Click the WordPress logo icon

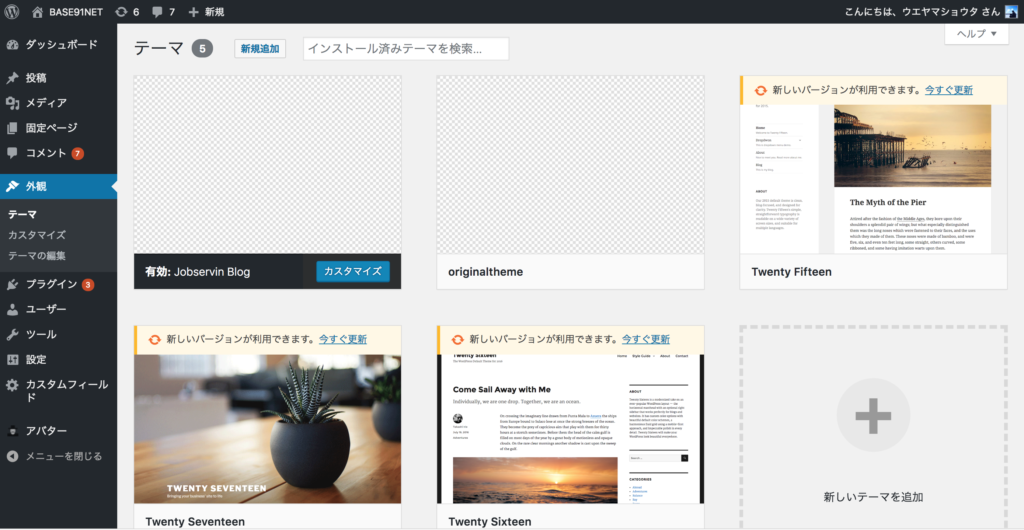(x=13, y=12)
